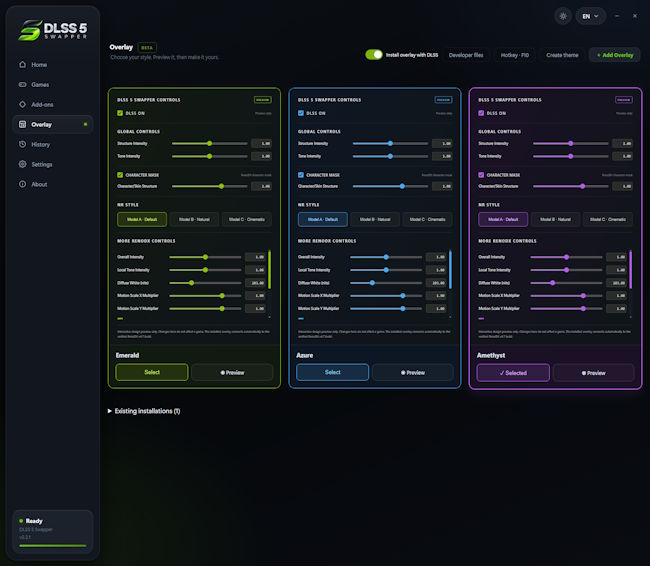Adjust Structure Intensity slider in Emerald card
This screenshot has width=650, height=566.
coord(210,143)
